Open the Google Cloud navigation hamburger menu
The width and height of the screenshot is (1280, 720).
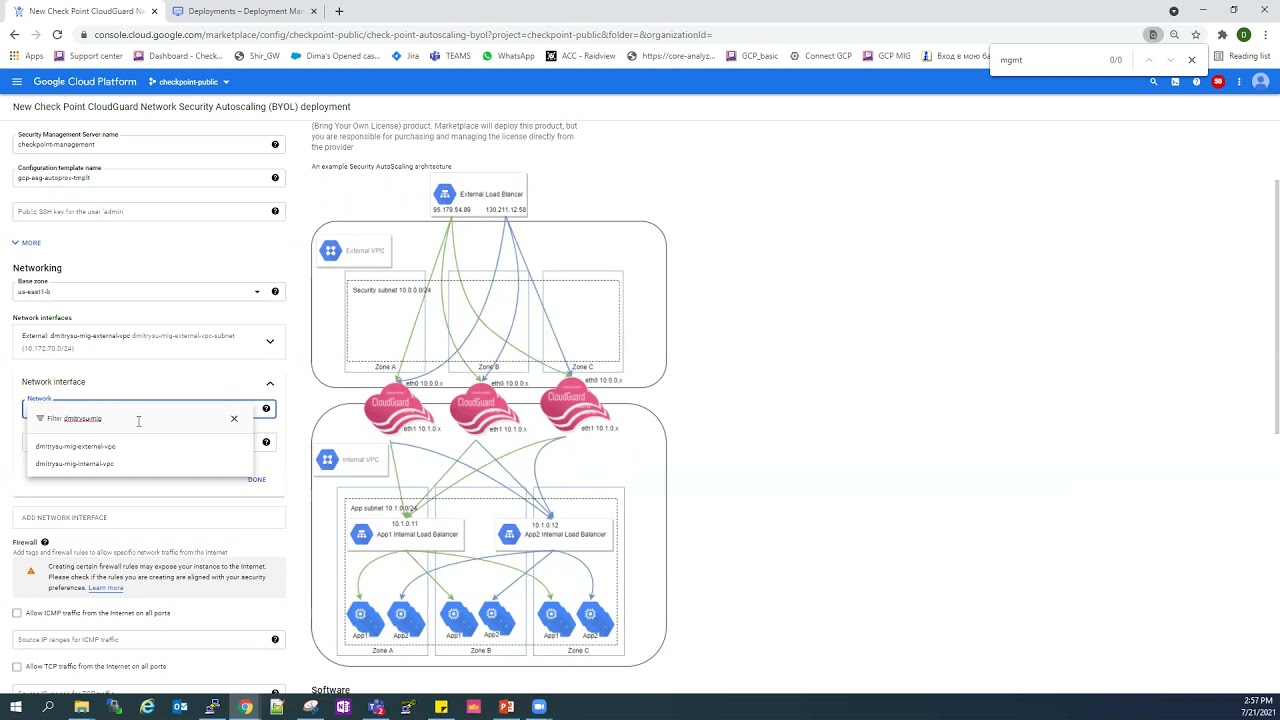[17, 82]
